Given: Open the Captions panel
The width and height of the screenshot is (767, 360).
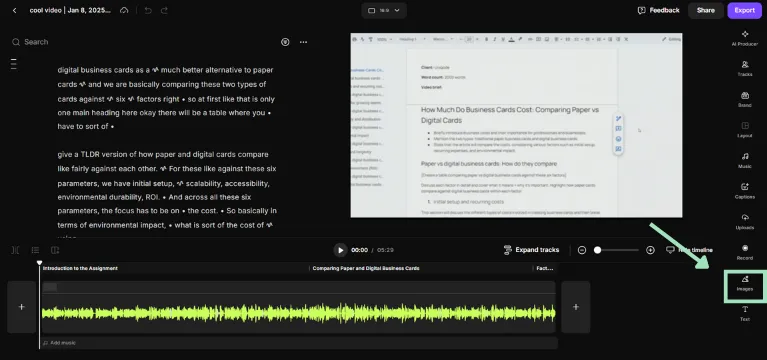Looking at the screenshot, I should tap(744, 191).
